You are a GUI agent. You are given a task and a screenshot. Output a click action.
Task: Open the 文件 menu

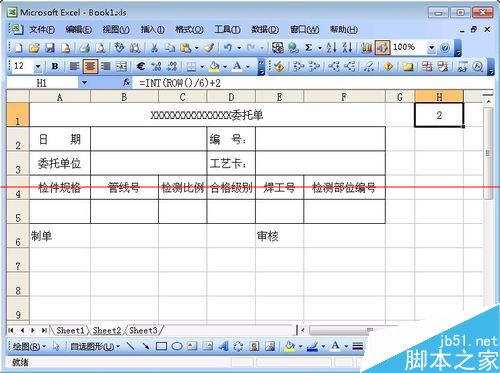coord(42,30)
